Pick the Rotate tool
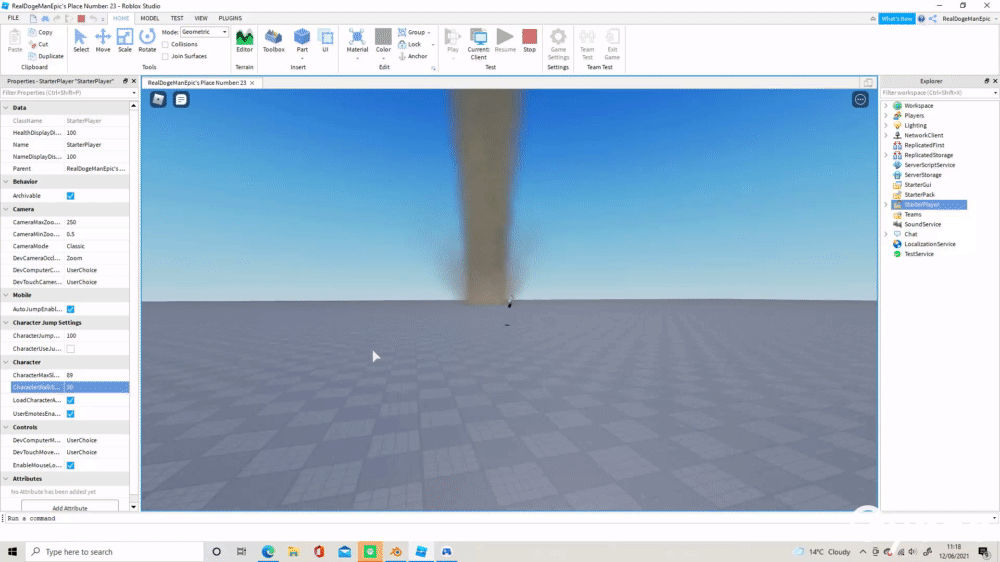1000x562 pixels. (x=147, y=41)
